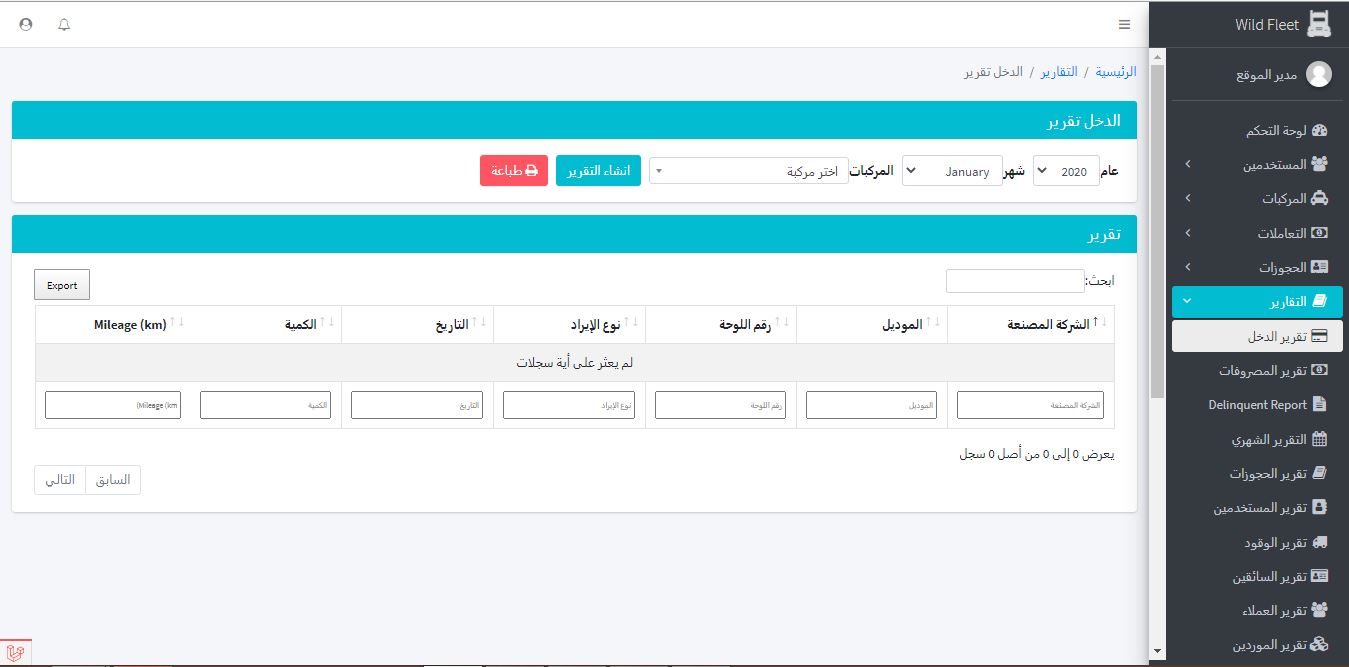This screenshot has width=1349, height=667.
Task: Collapse the التقارير sidebar section
Action: click(1257, 301)
